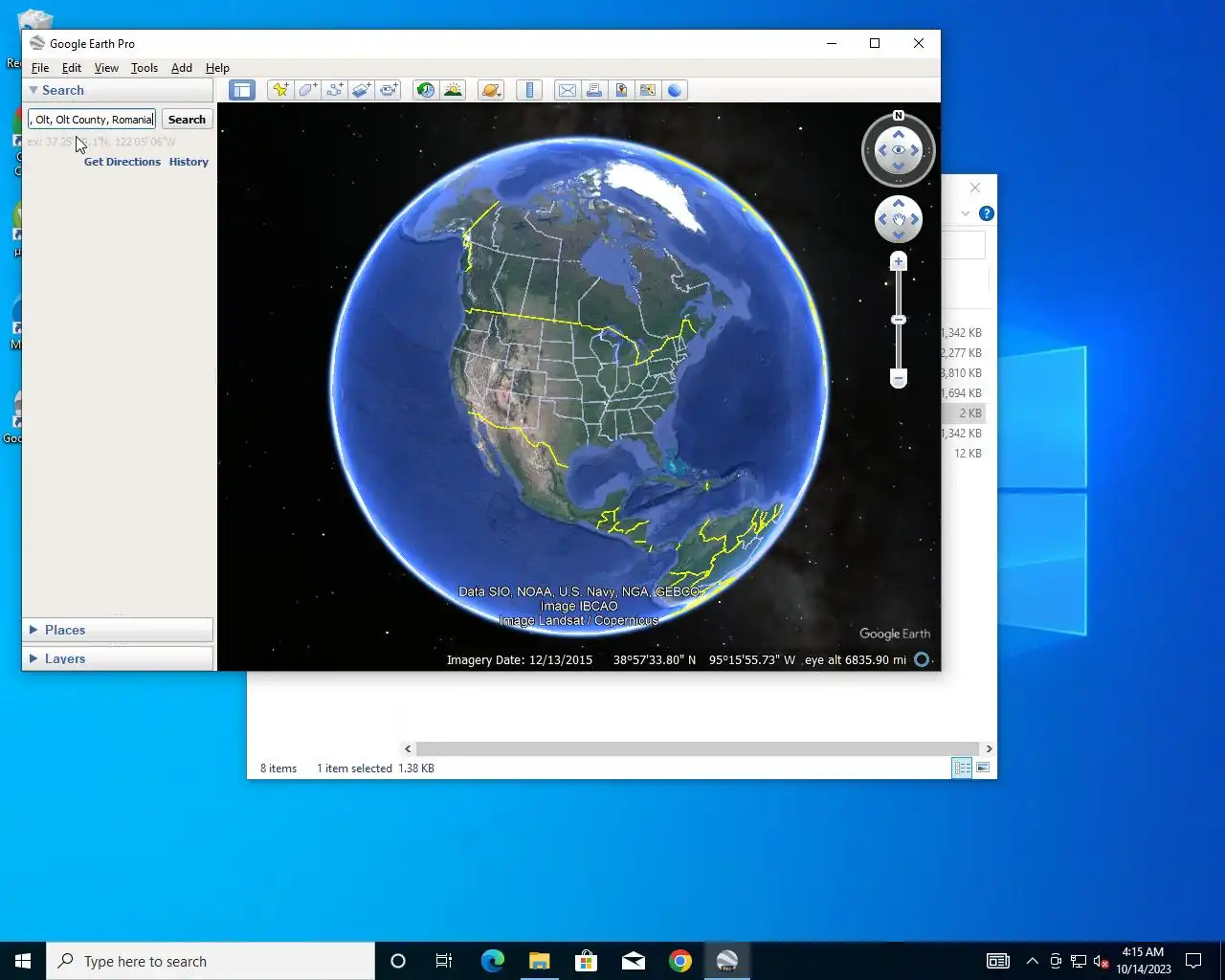Click Save Image toolbar icon
The image size is (1225, 980).
coord(621,90)
